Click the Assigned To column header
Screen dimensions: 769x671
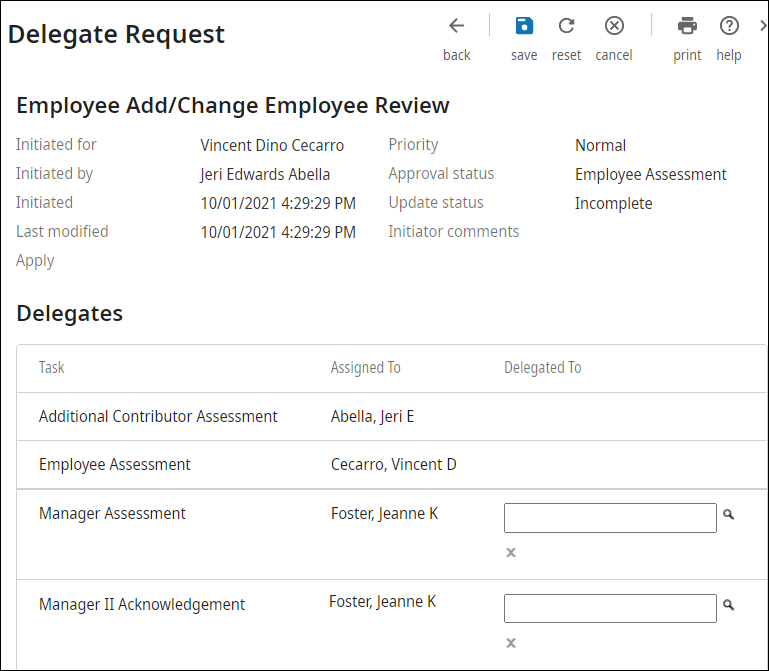coord(365,367)
